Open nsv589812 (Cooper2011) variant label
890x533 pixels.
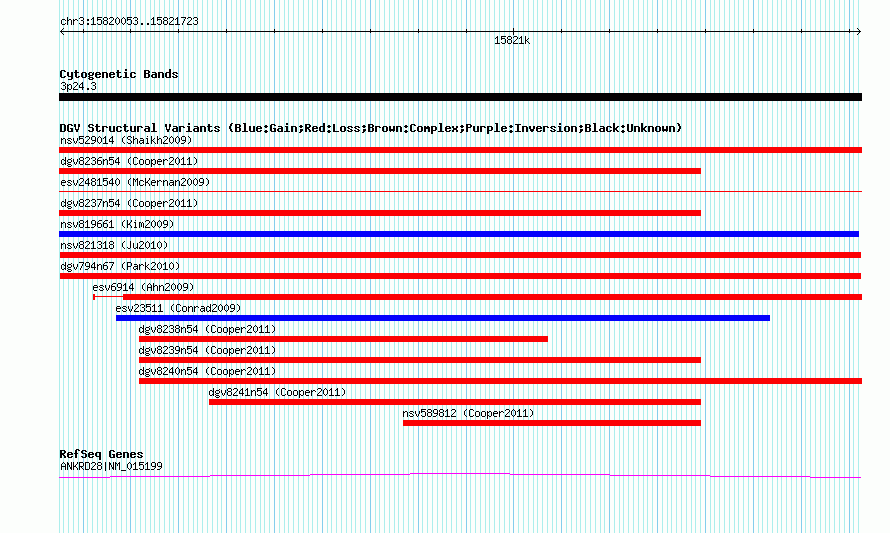click(468, 413)
